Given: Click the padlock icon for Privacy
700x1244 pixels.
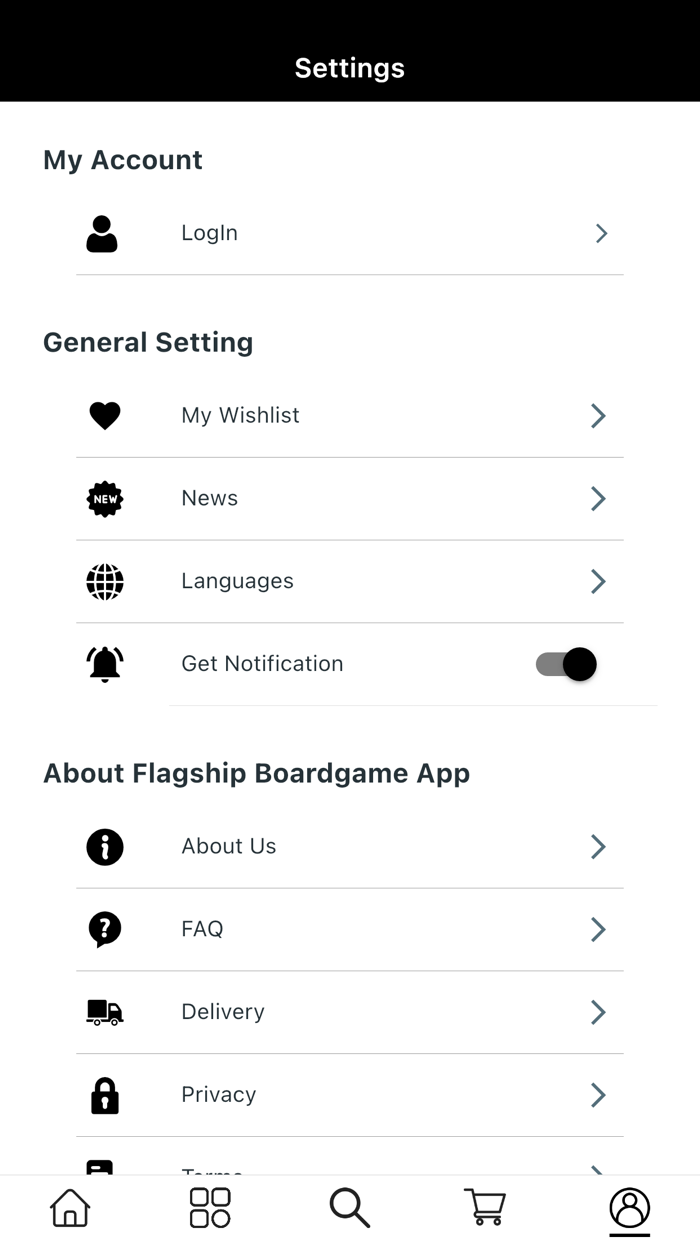Looking at the screenshot, I should click(104, 1094).
